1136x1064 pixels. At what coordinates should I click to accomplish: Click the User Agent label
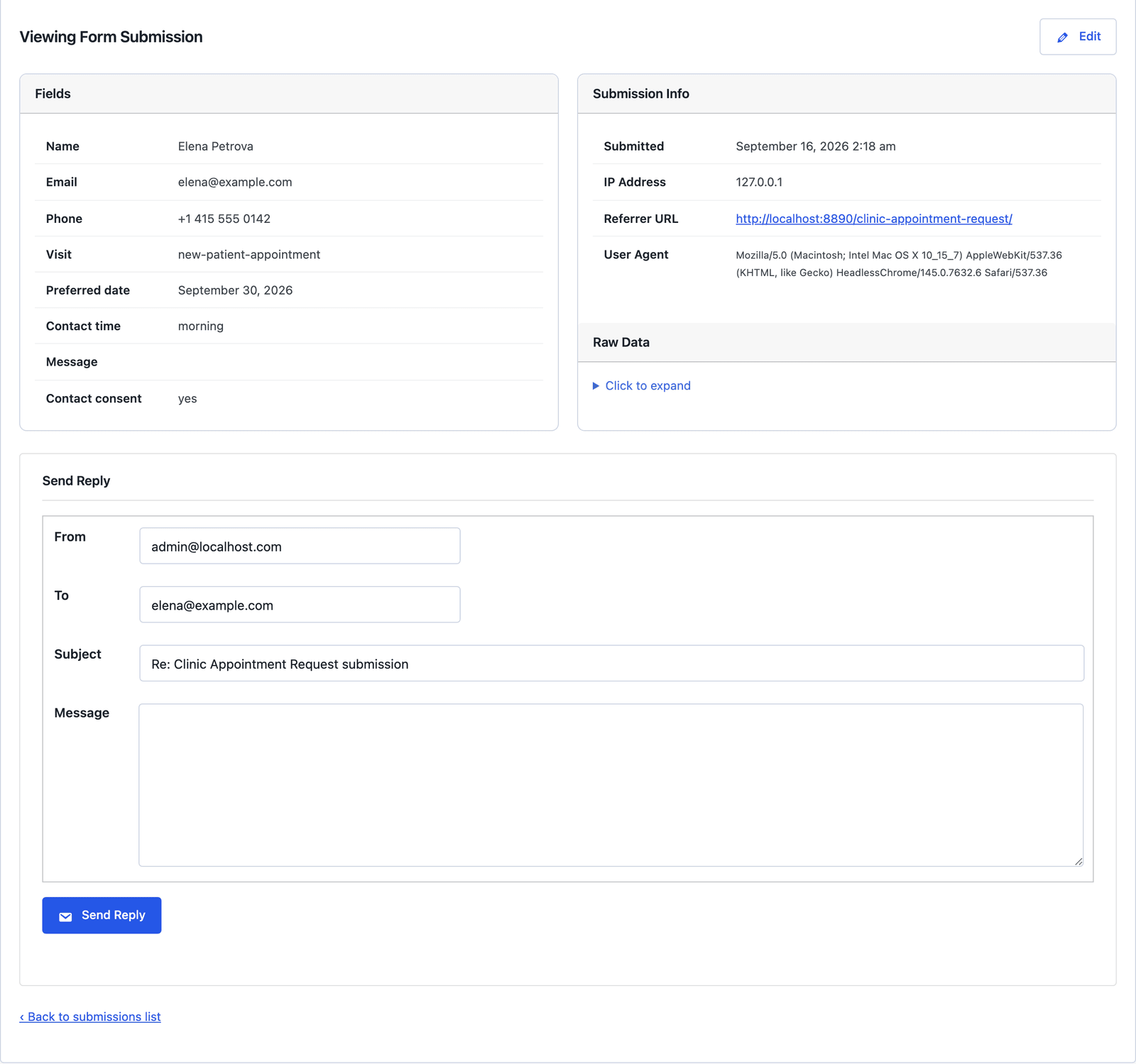(636, 255)
